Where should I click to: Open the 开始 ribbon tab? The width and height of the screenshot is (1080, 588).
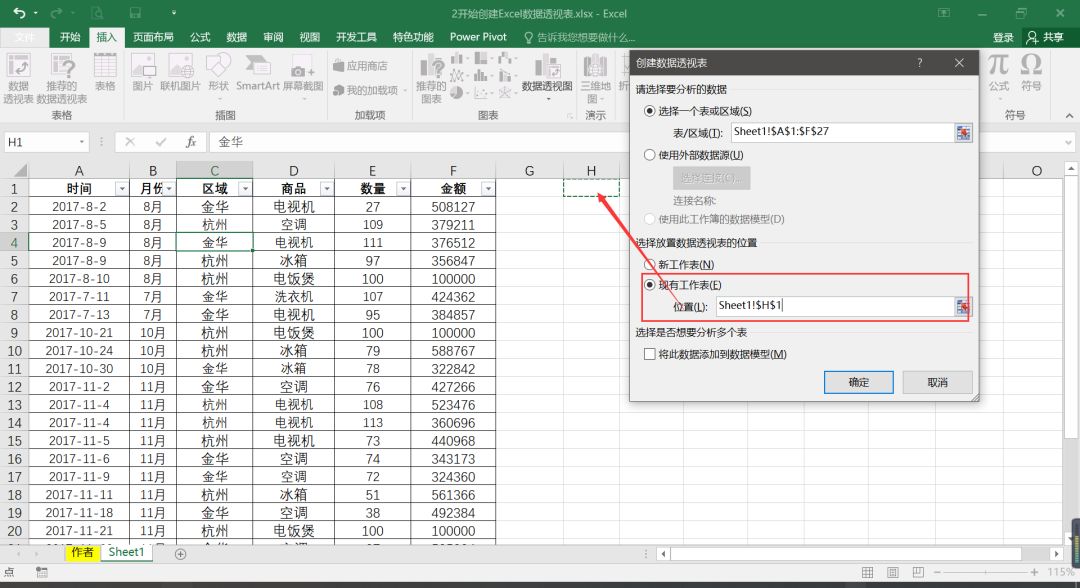tap(70, 37)
